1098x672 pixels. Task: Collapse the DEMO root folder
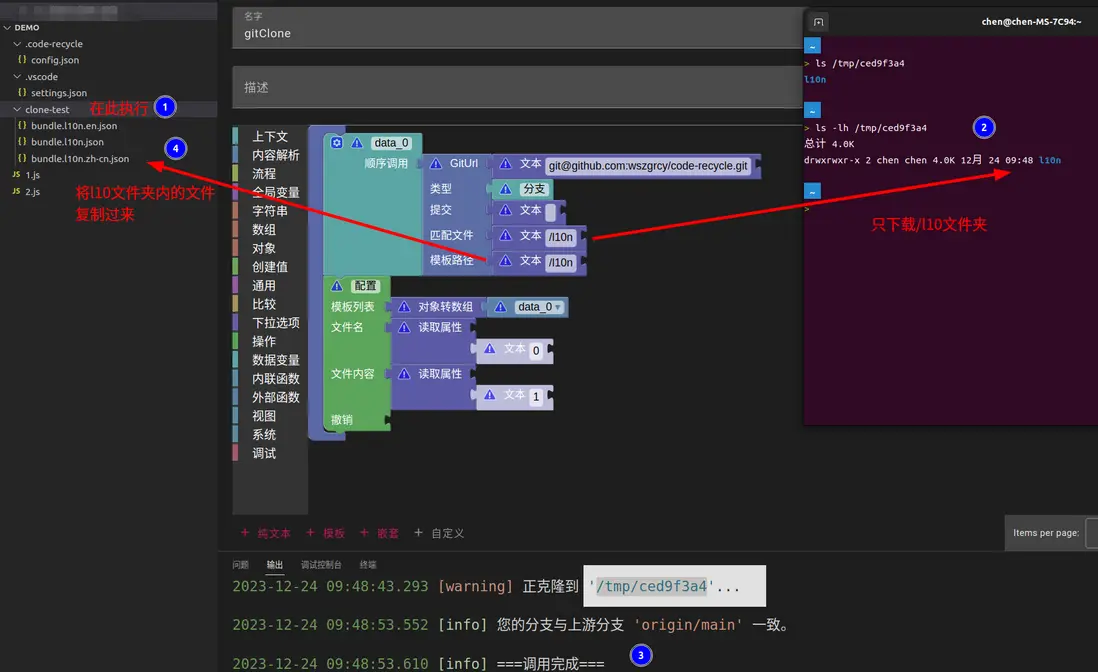[7, 27]
